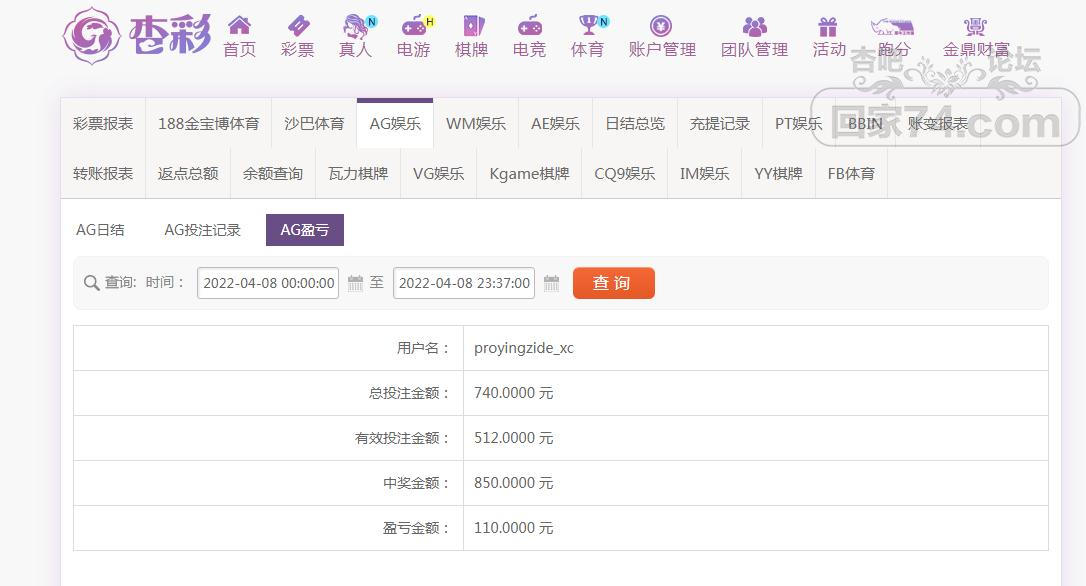This screenshot has height=586, width=1086.
Task: Switch to the AG日结 sub-tab
Action: (100, 230)
